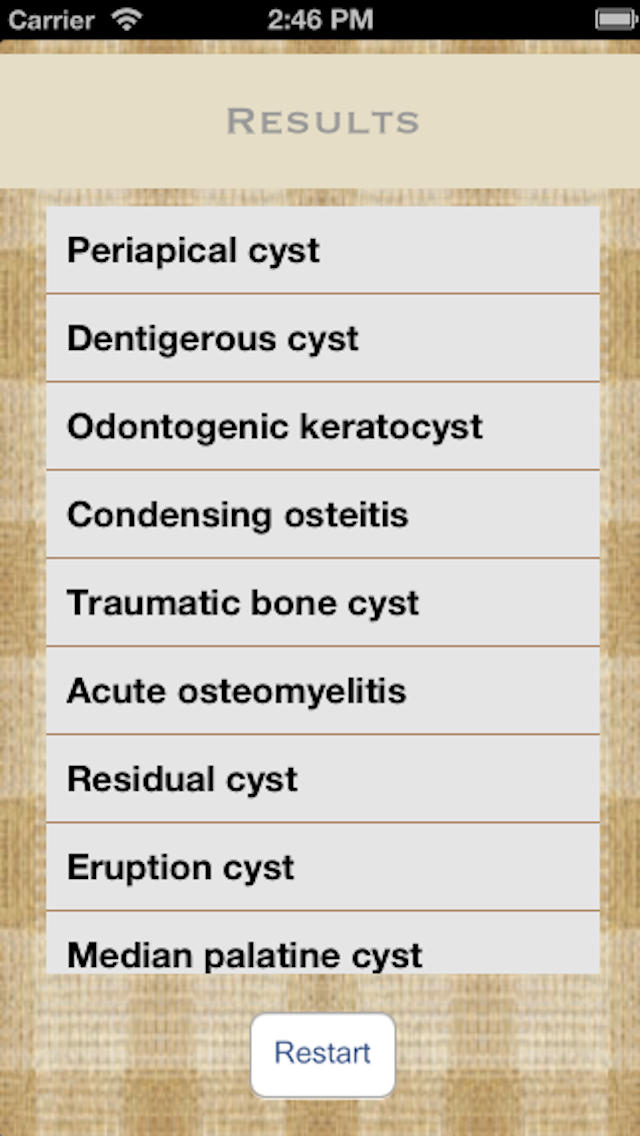
Task: Select the last visible diagnosis row
Action: pos(320,954)
